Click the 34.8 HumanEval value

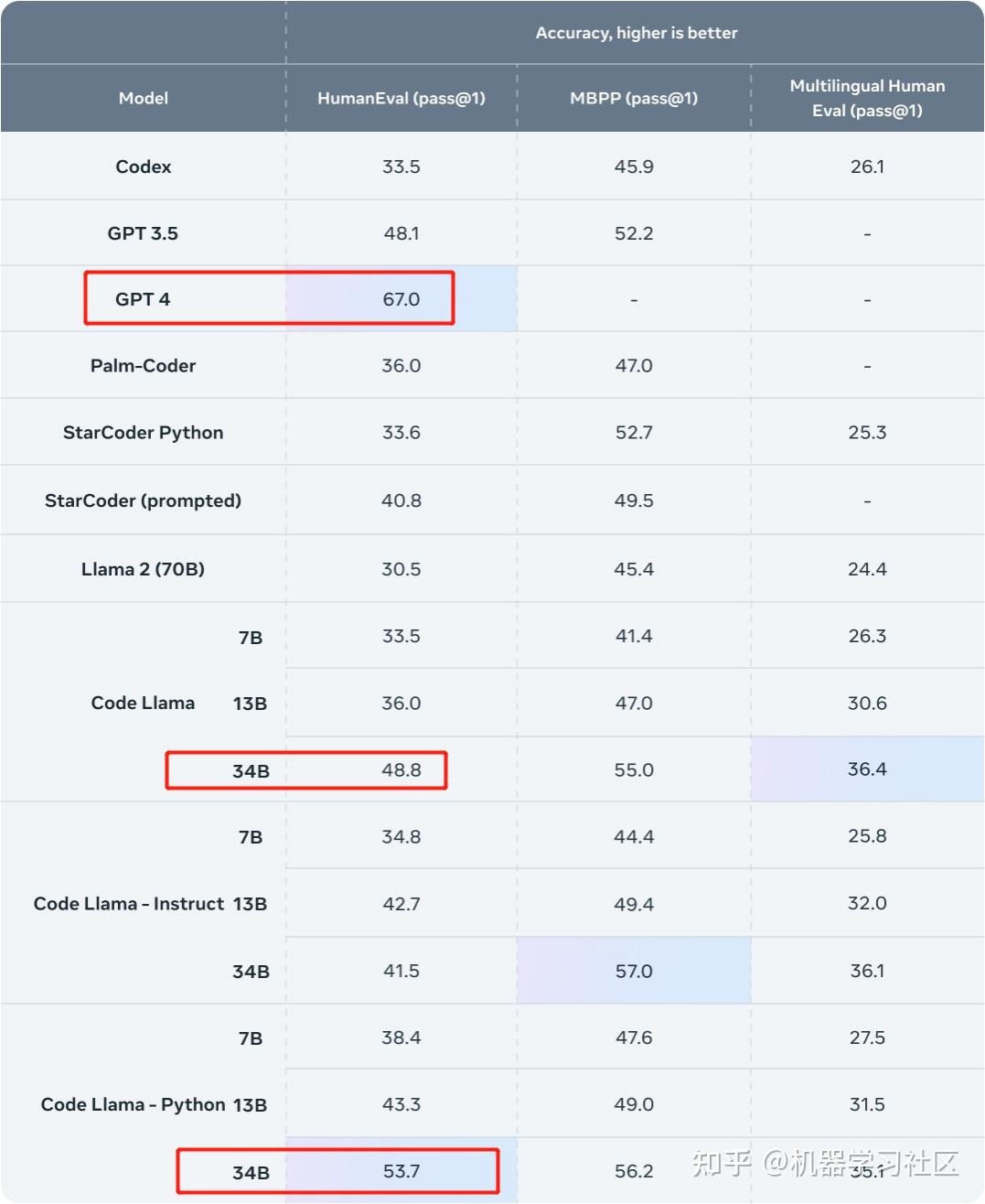(x=401, y=837)
